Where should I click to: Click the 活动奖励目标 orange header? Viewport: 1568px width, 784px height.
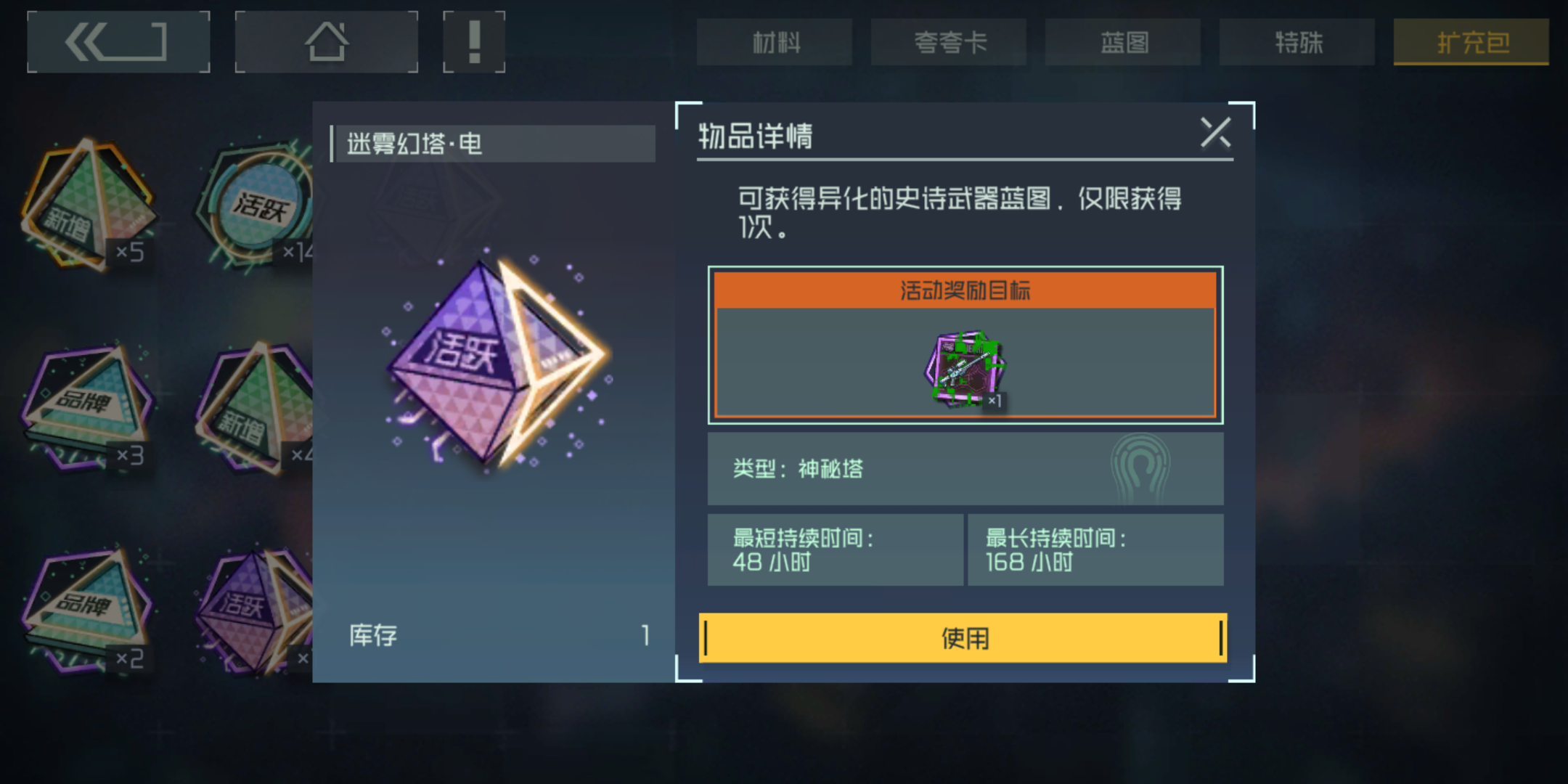pos(965,290)
